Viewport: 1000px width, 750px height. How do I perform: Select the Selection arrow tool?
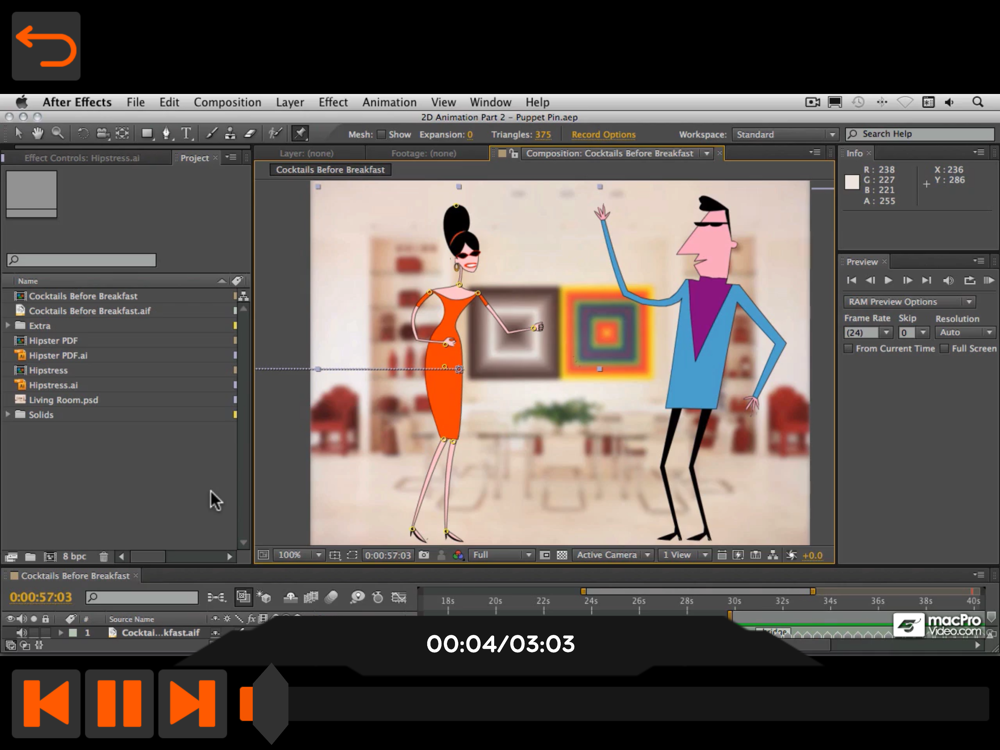click(x=18, y=133)
